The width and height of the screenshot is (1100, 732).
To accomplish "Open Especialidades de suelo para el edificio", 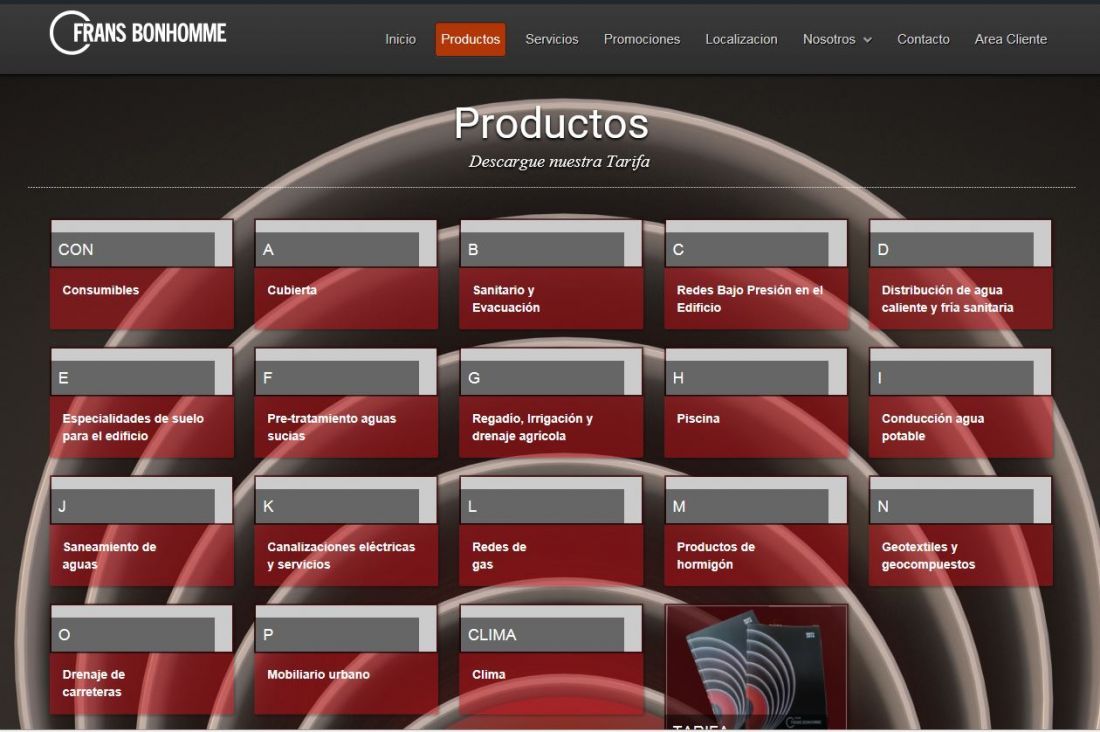I will point(142,403).
